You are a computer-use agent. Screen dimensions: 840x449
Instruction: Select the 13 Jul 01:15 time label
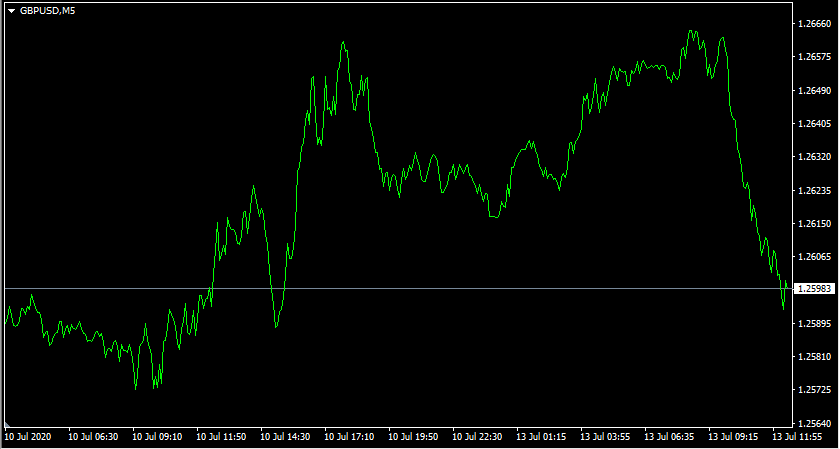coord(542,437)
